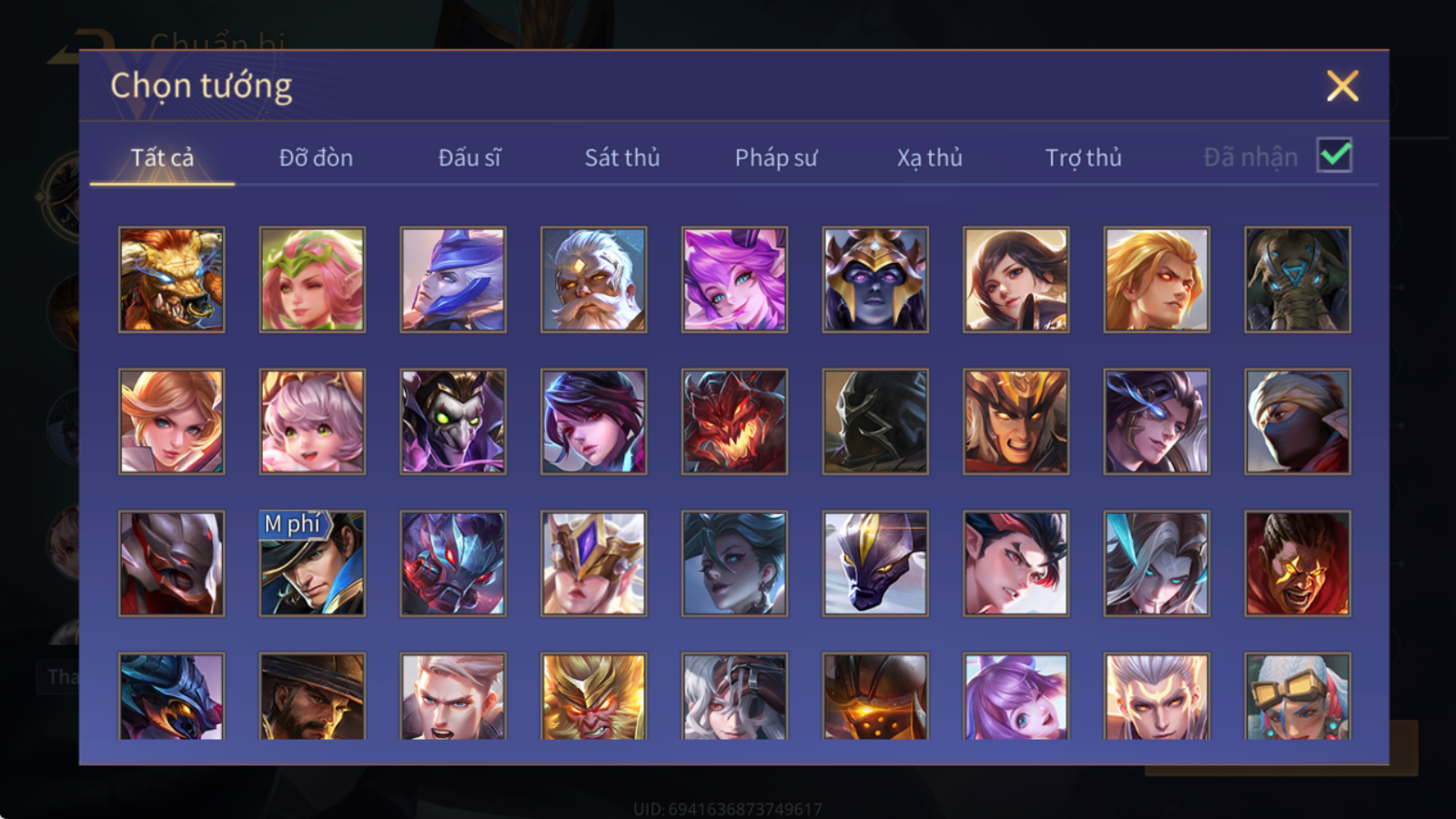Pick the white-bearded old man hero
The width and height of the screenshot is (1456, 819).
[593, 279]
